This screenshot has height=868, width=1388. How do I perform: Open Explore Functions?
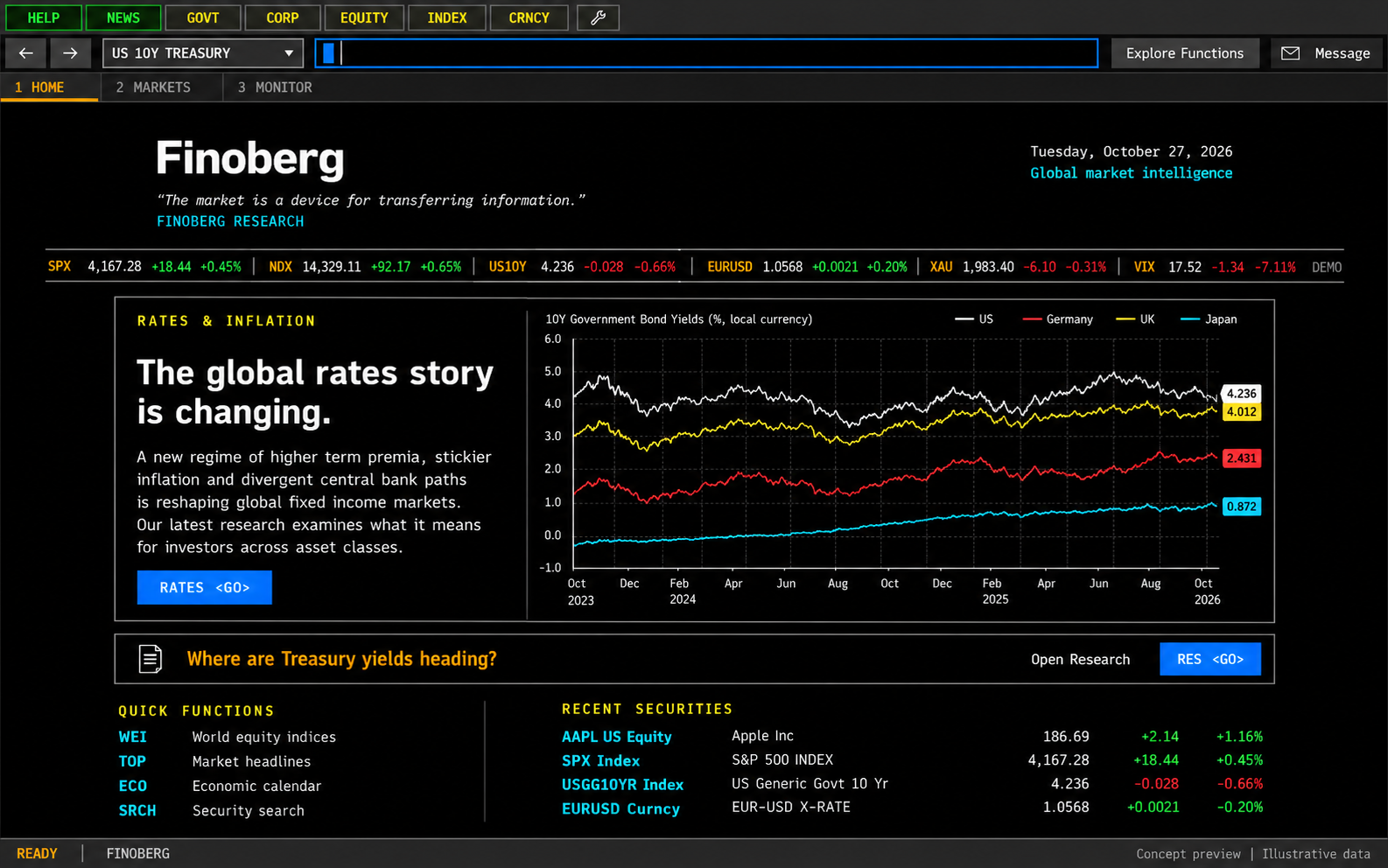click(x=1185, y=53)
